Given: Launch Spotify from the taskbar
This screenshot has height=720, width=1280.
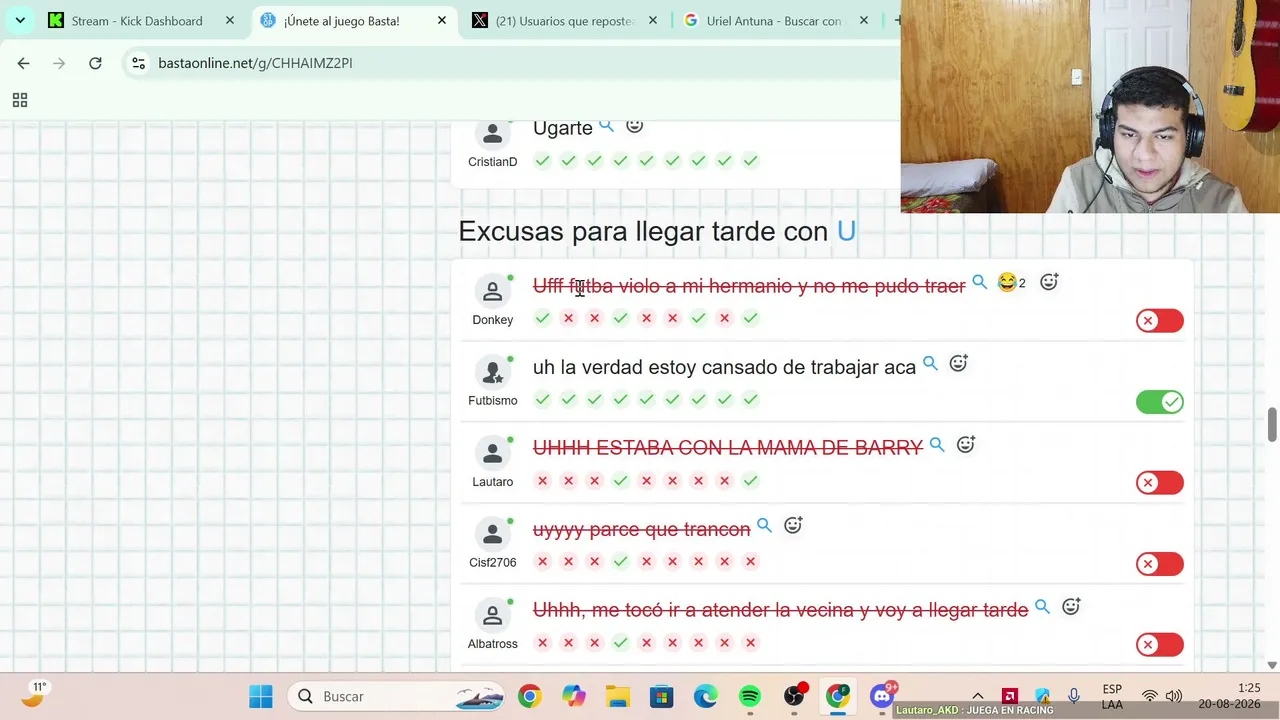Looking at the screenshot, I should pos(750,696).
